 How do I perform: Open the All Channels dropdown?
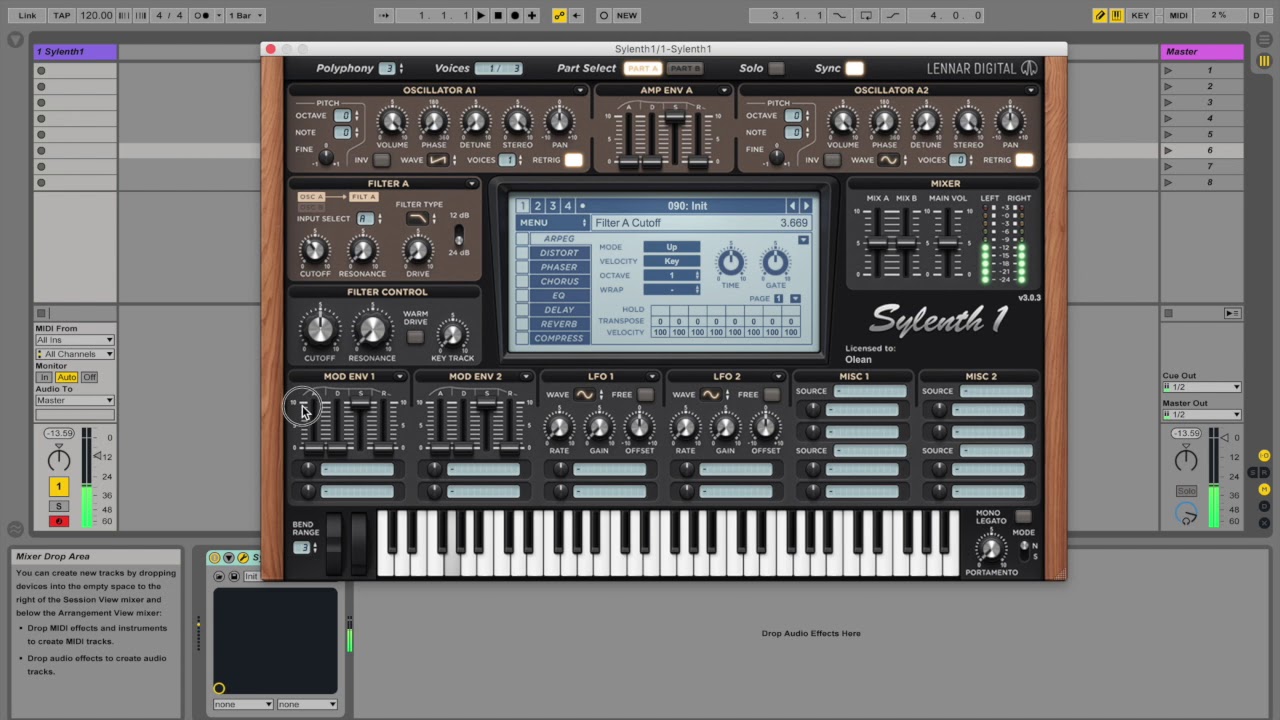coord(75,354)
